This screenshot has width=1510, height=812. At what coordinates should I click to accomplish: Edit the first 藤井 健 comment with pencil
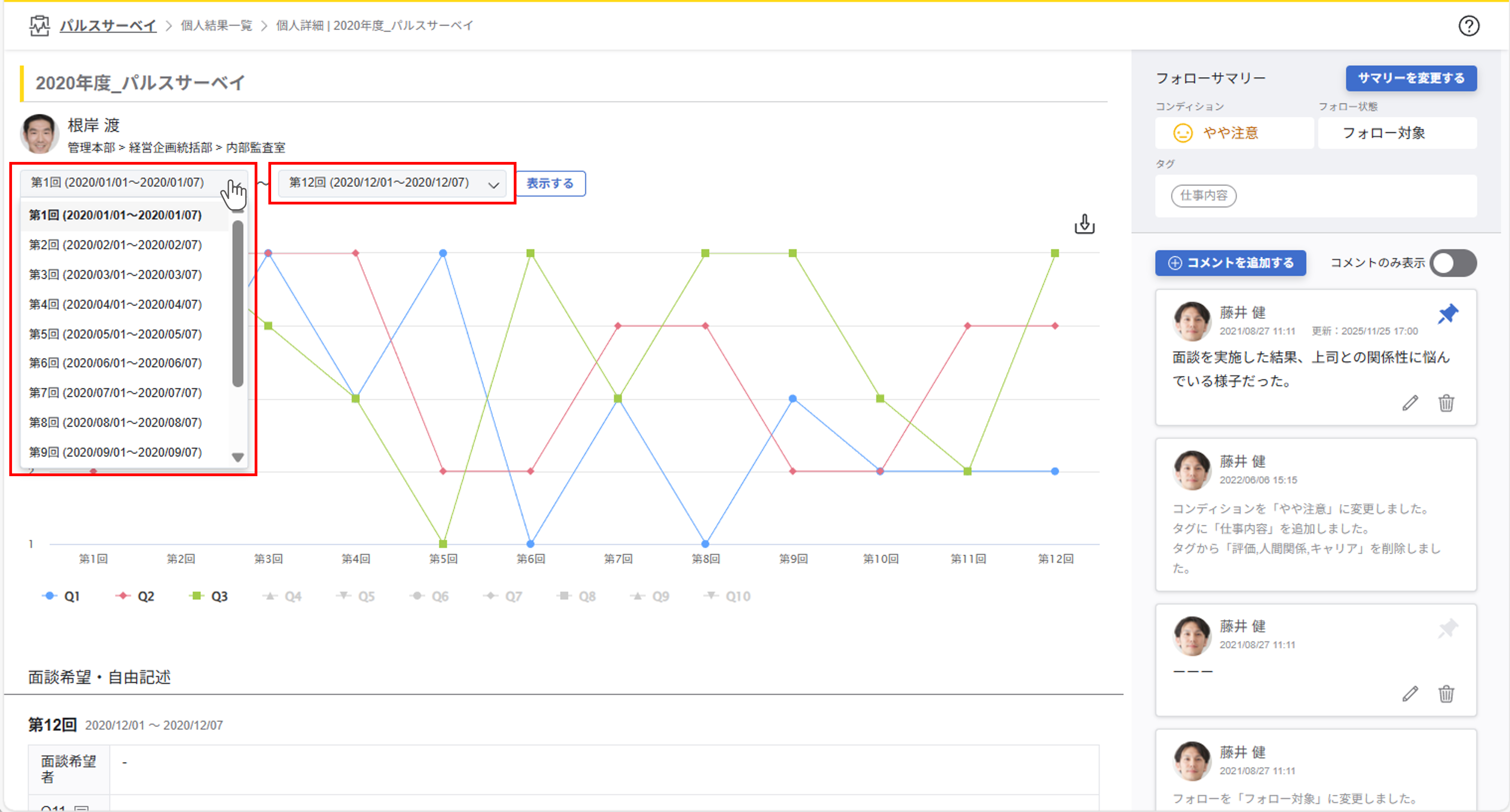coord(1410,403)
